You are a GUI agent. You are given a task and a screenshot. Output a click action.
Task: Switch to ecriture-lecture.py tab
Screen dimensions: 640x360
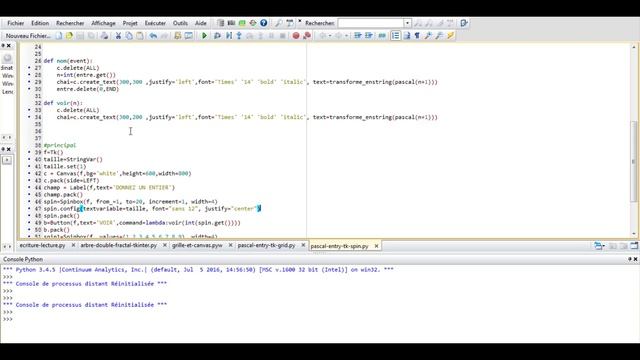coord(42,245)
